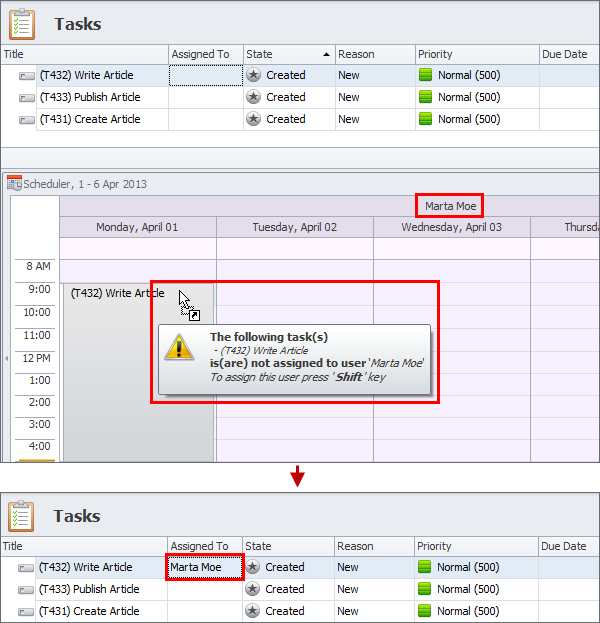The width and height of the screenshot is (600, 623).
Task: Click the Tasks clipboard icon in the bottom panel
Action: point(22,516)
